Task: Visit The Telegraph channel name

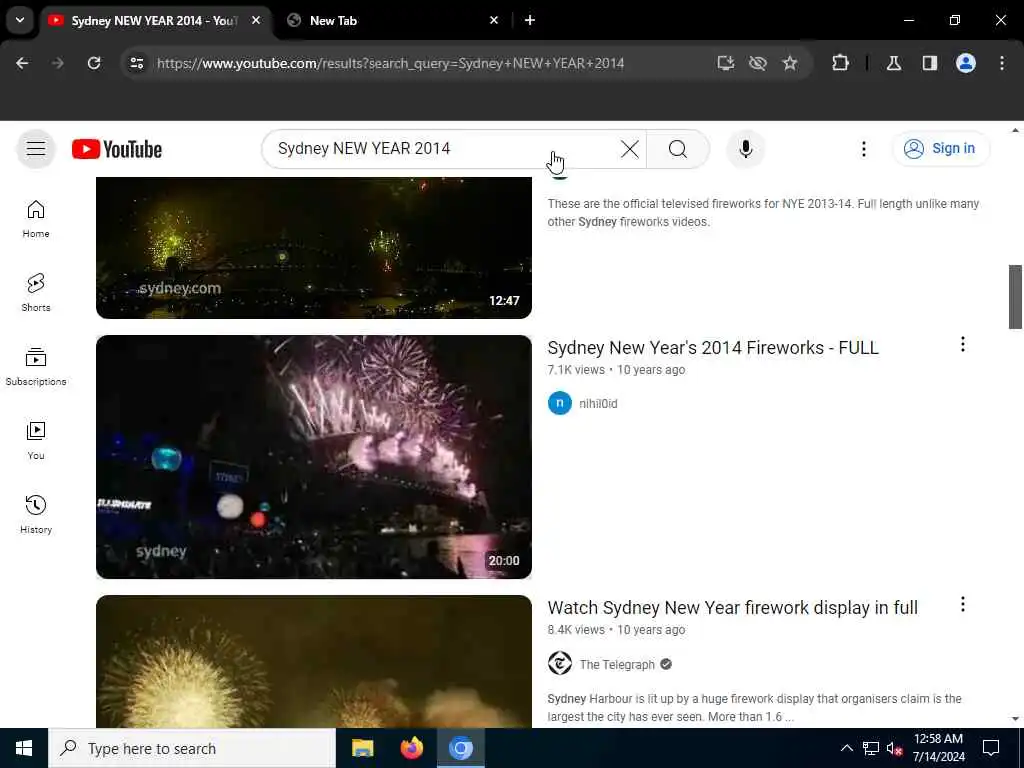Action: point(617,664)
